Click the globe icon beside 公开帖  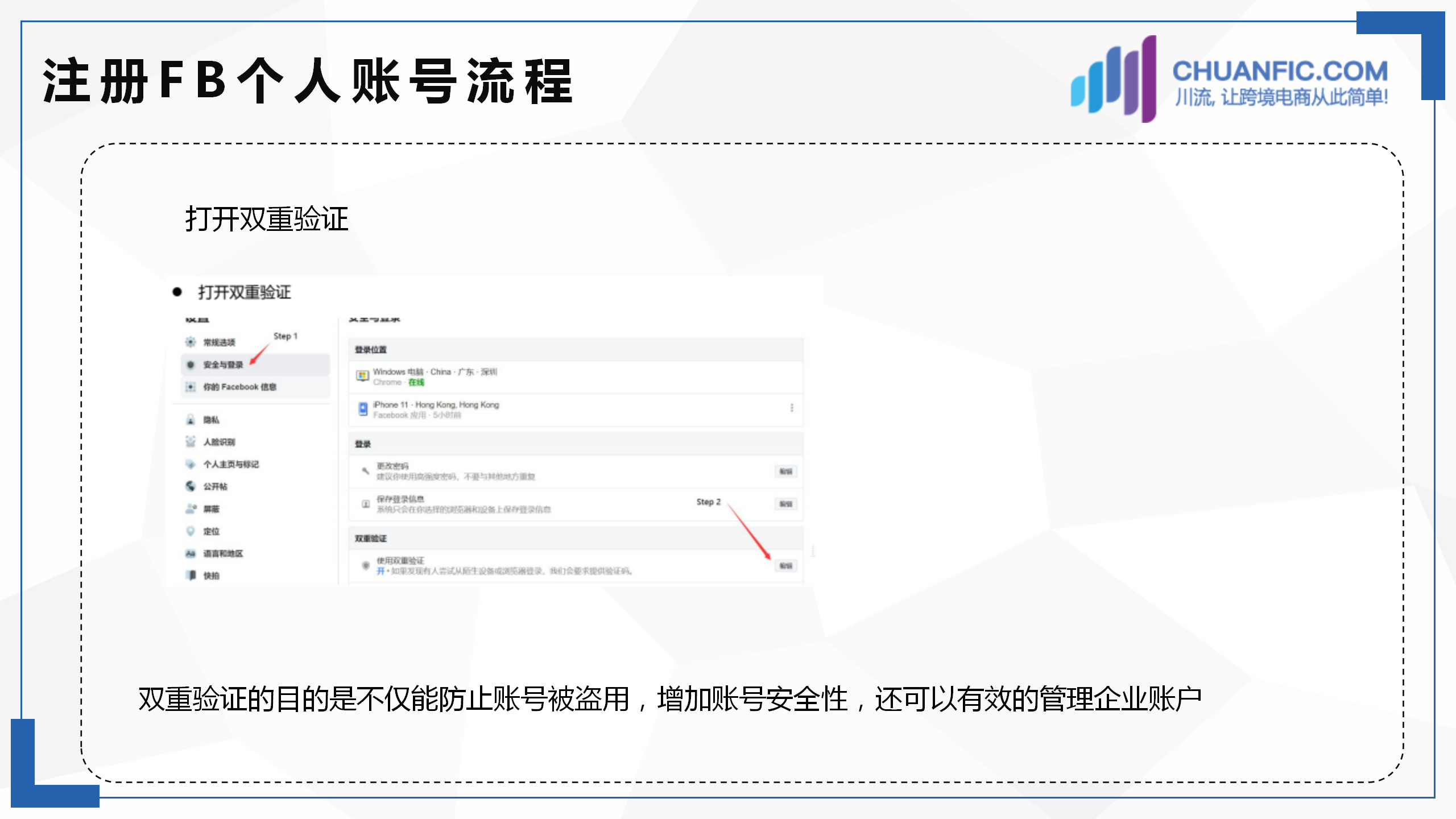coord(191,486)
